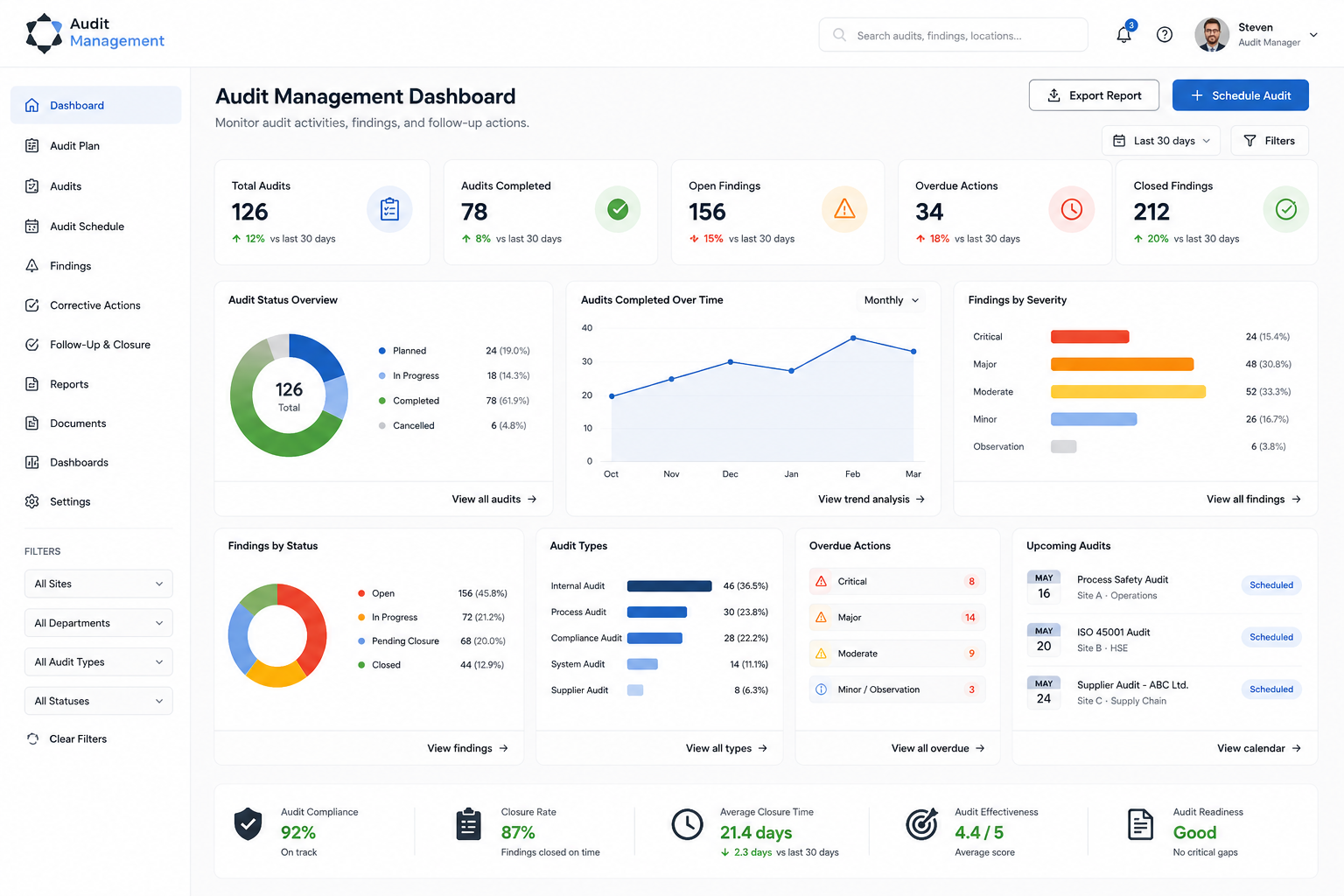Image resolution: width=1344 pixels, height=896 pixels.
Task: Click the Clear Filters refresh icon
Action: tap(33, 738)
